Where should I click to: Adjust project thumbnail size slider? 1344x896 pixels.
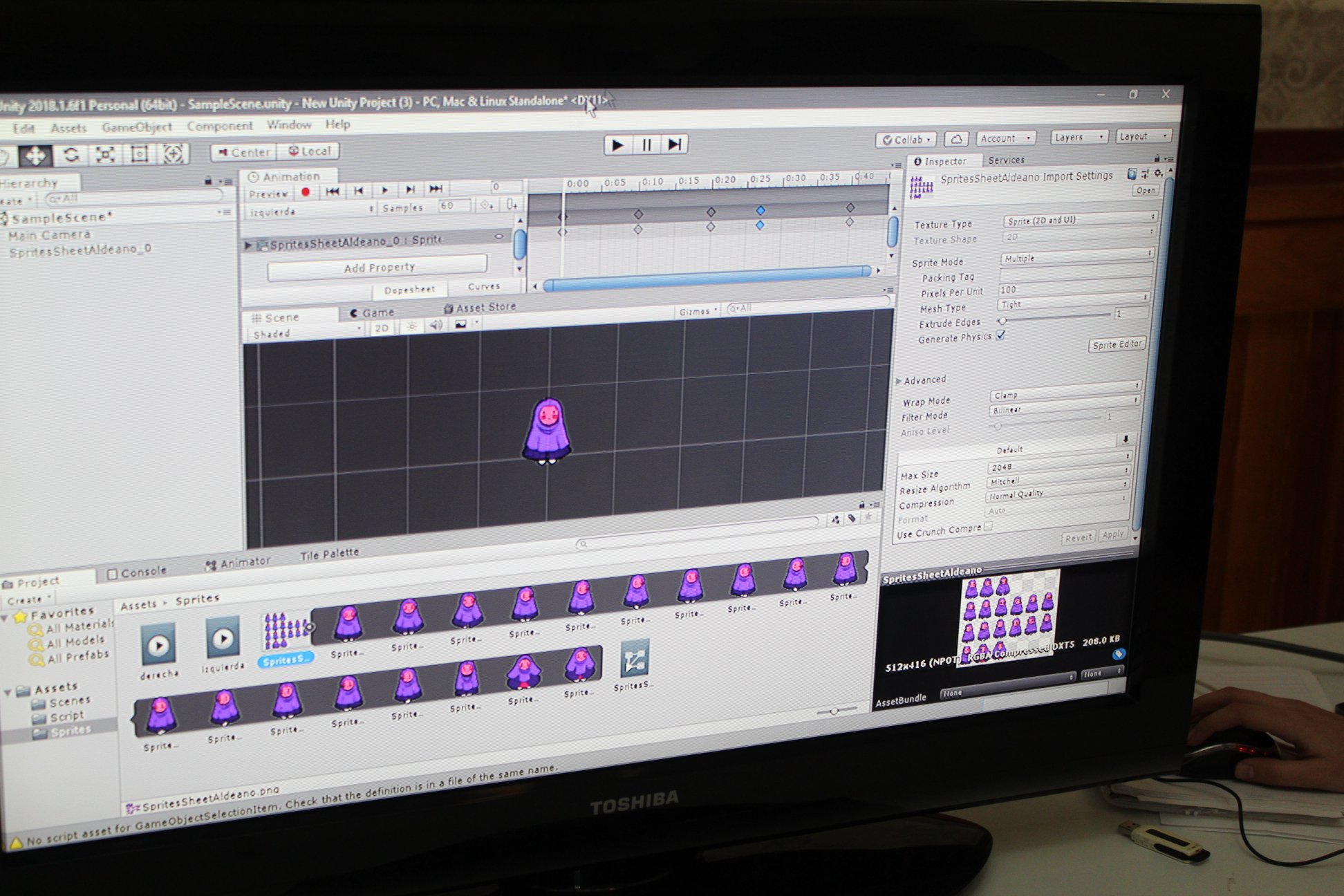pyautogui.click(x=836, y=711)
